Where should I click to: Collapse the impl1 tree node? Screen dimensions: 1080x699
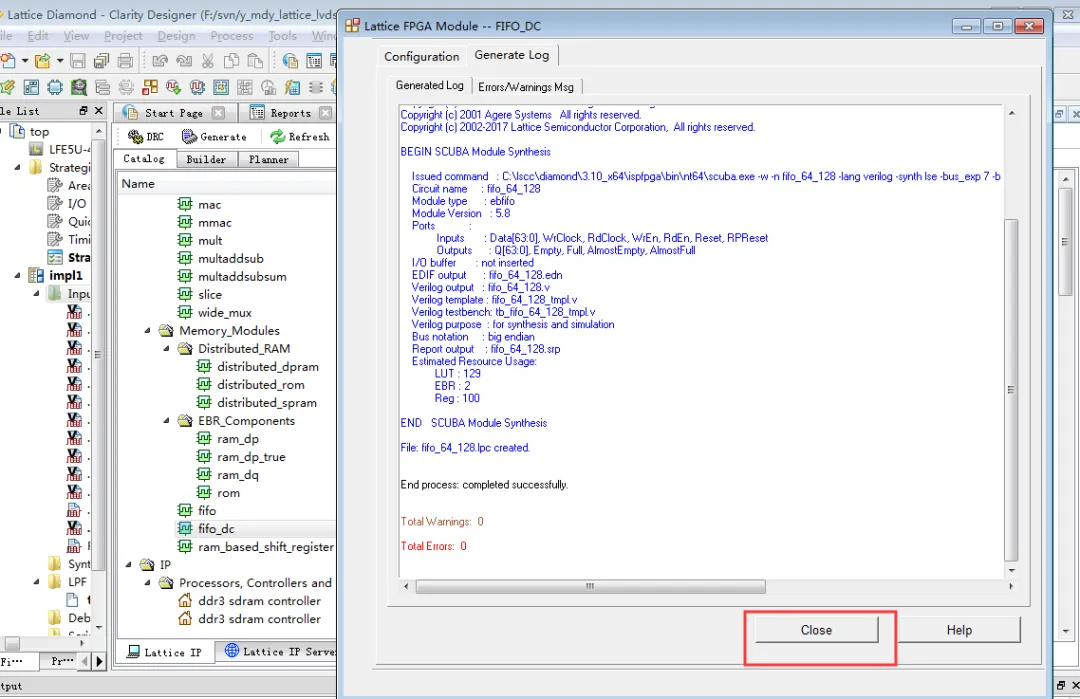click(x=19, y=276)
